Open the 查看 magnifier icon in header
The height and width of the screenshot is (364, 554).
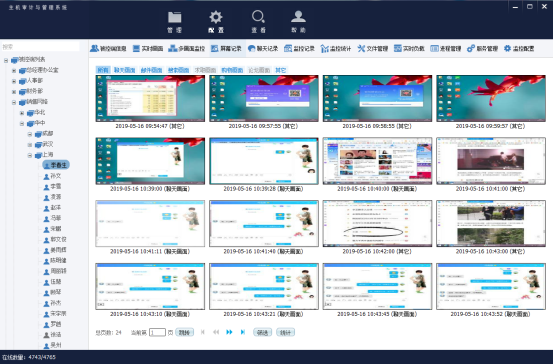258,17
